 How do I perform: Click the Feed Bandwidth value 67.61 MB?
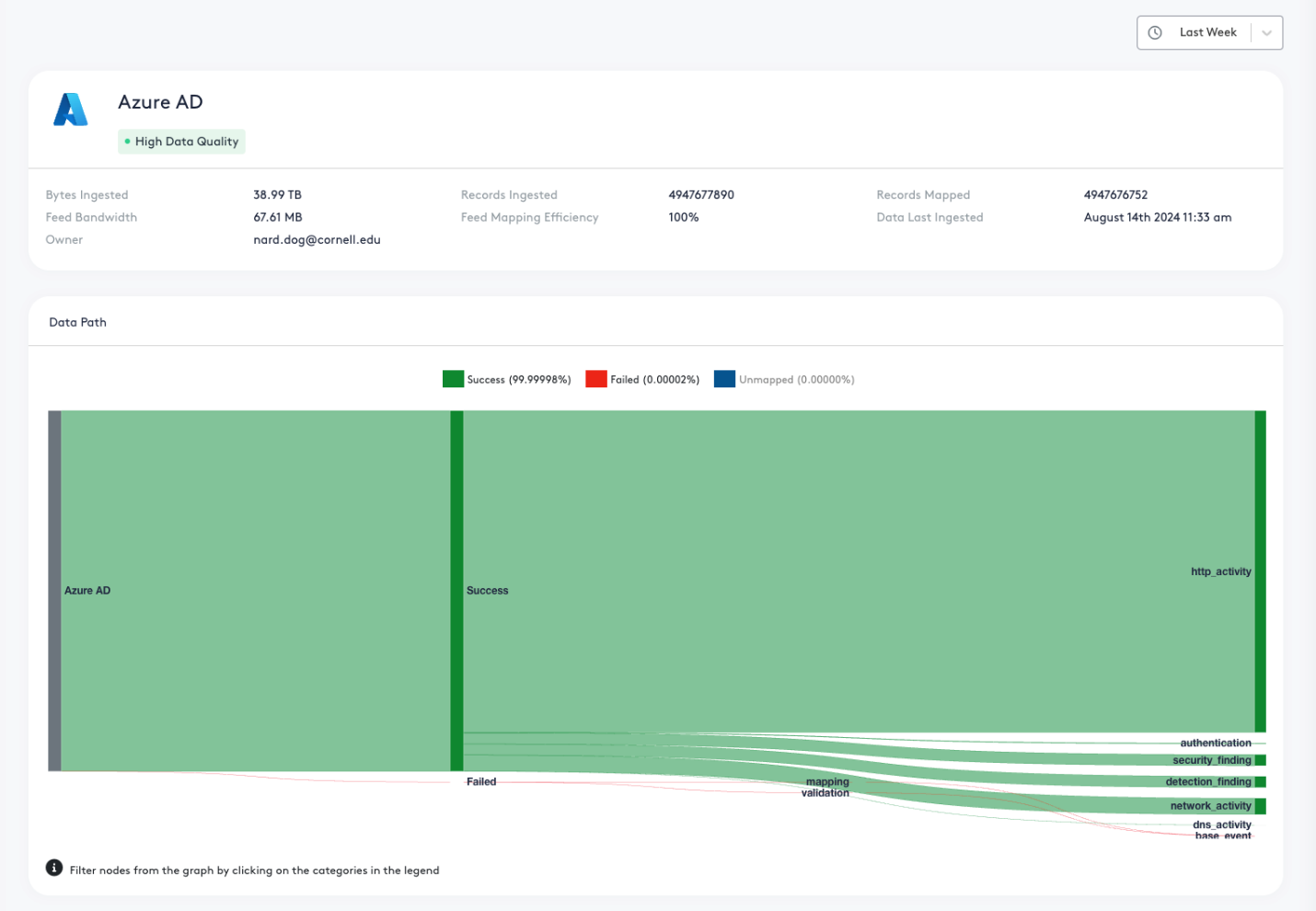(x=278, y=218)
